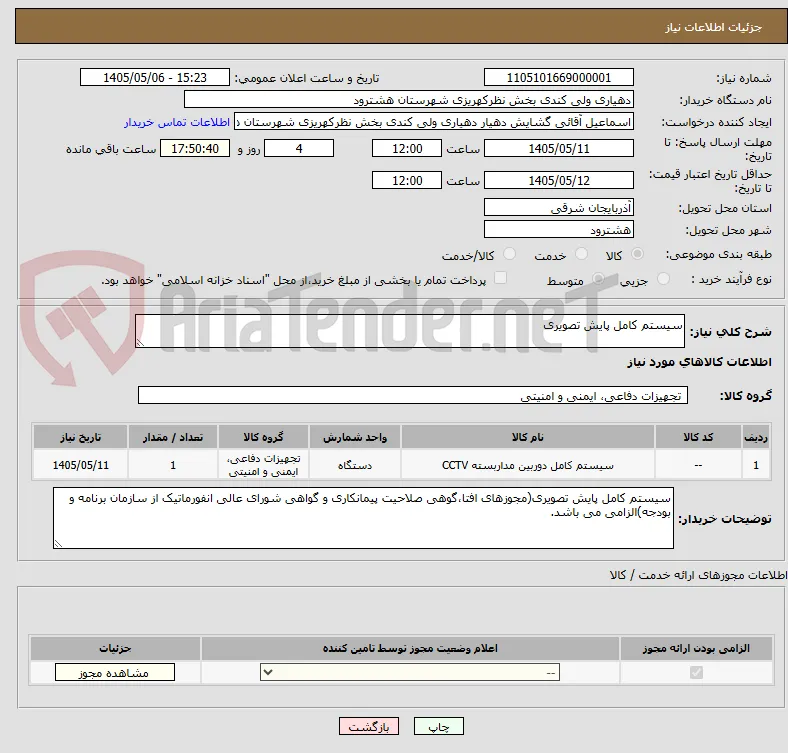
Task: Click the الزامی بودن ارائه مجوز header
Action: click(x=696, y=648)
